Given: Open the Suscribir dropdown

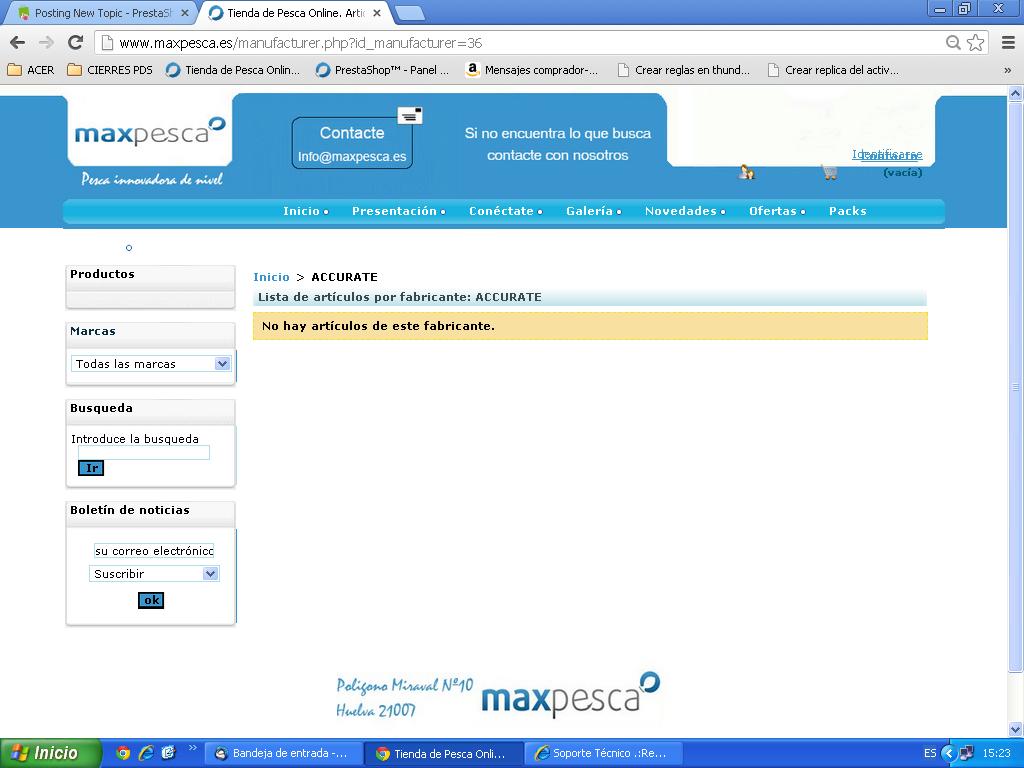Looking at the screenshot, I should click(x=154, y=574).
